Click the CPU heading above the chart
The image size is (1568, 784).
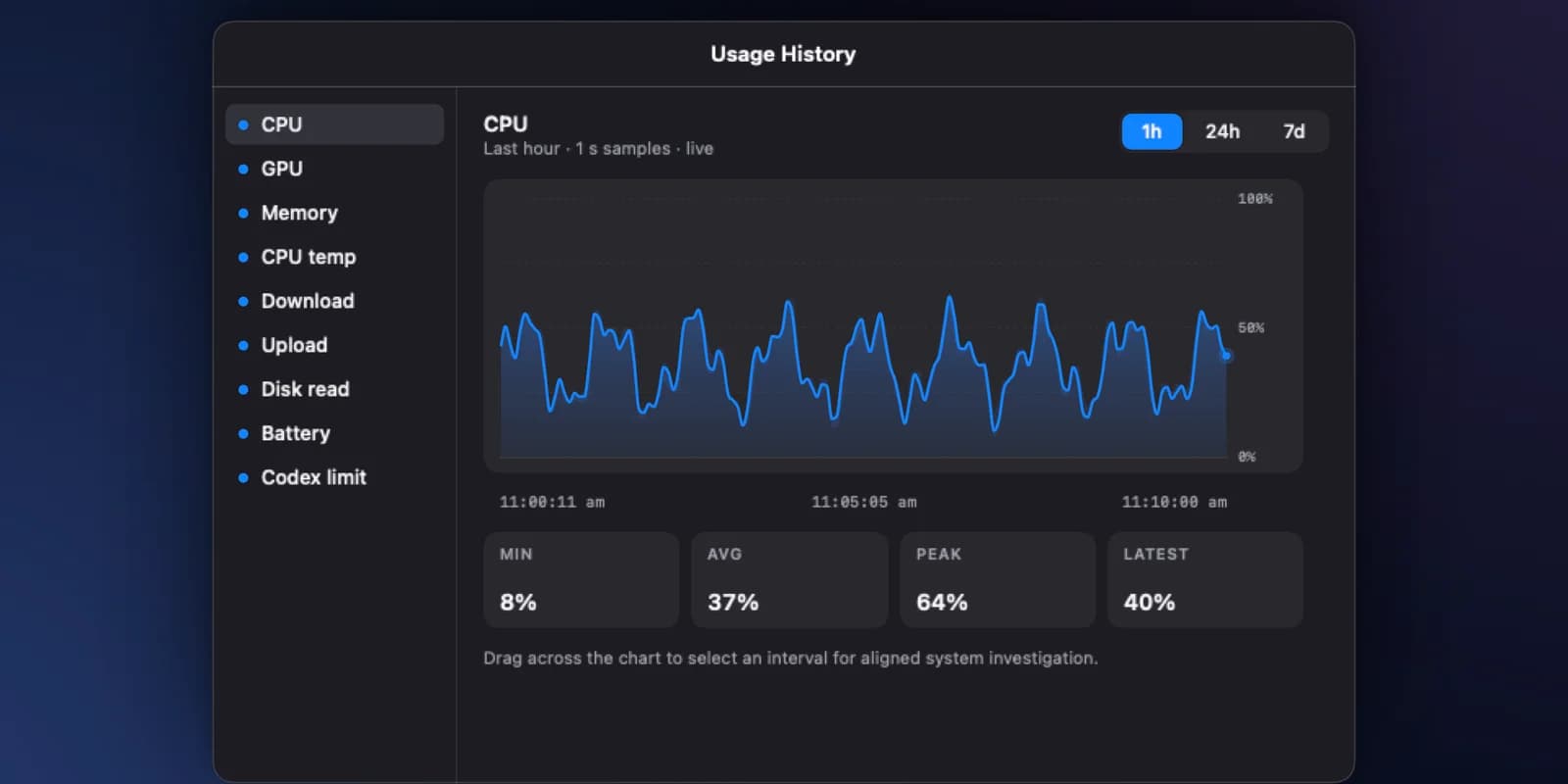(x=506, y=124)
